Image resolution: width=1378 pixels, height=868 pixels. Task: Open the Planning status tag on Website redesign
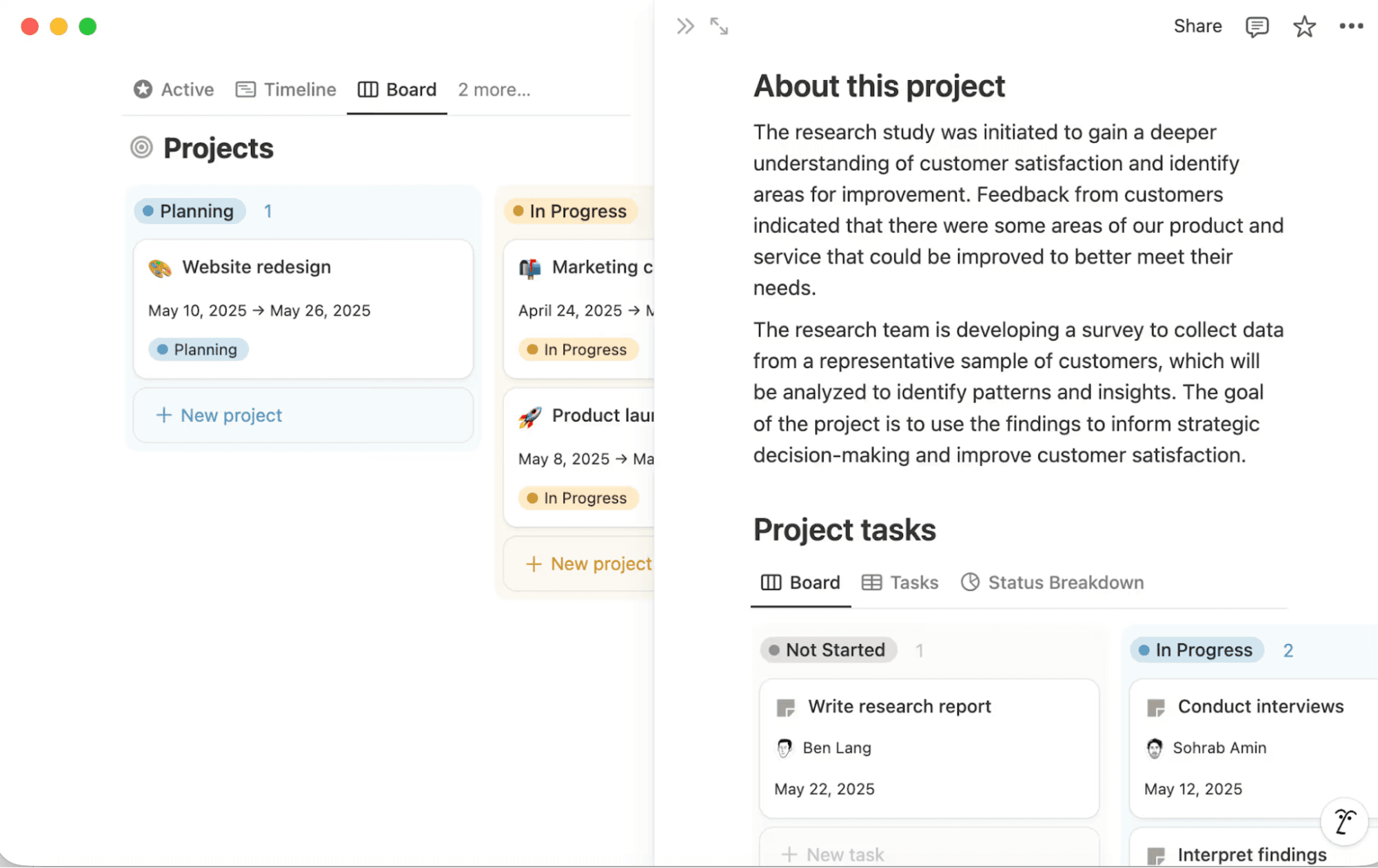point(198,350)
